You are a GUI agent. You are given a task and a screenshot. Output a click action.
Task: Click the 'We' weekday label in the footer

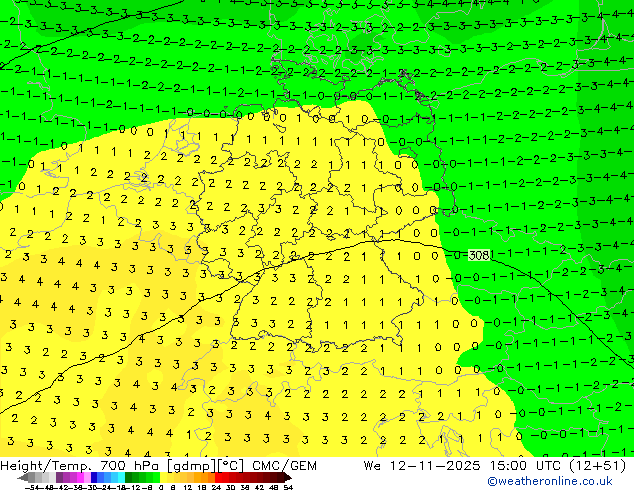tap(372, 466)
